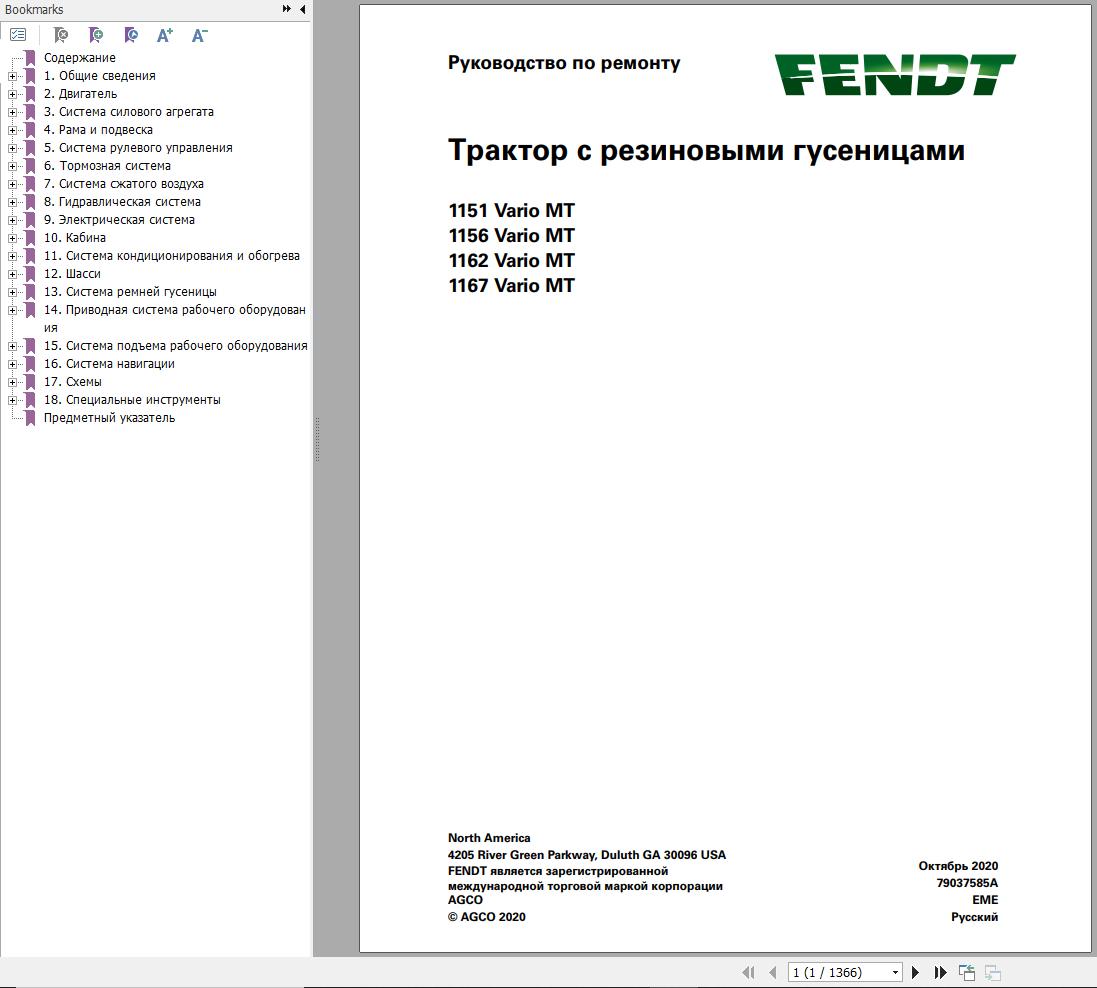
Task: Click the © AGCO 2020 copyright text
Action: (x=487, y=917)
